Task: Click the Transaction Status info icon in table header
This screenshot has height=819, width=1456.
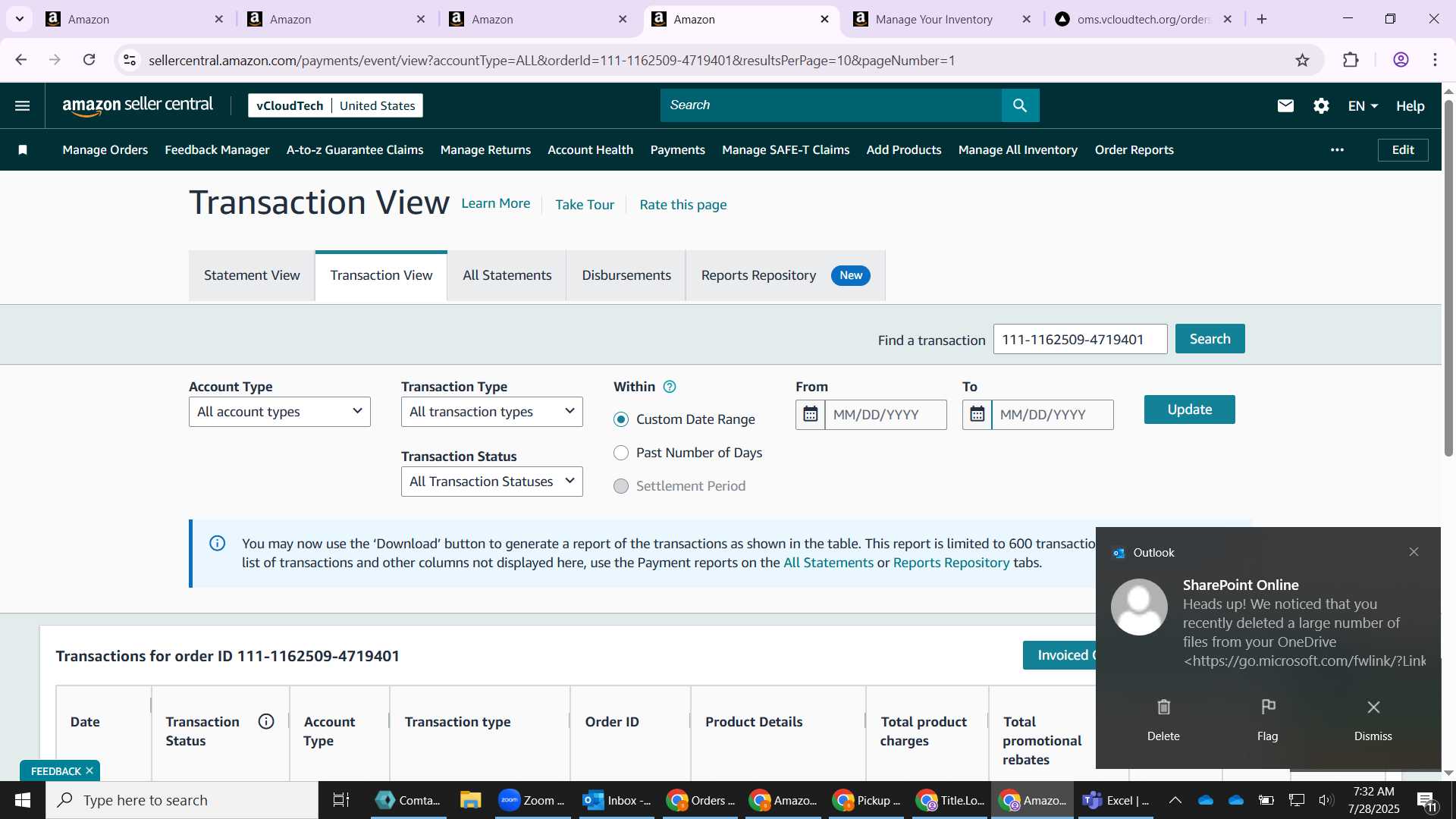Action: click(266, 722)
